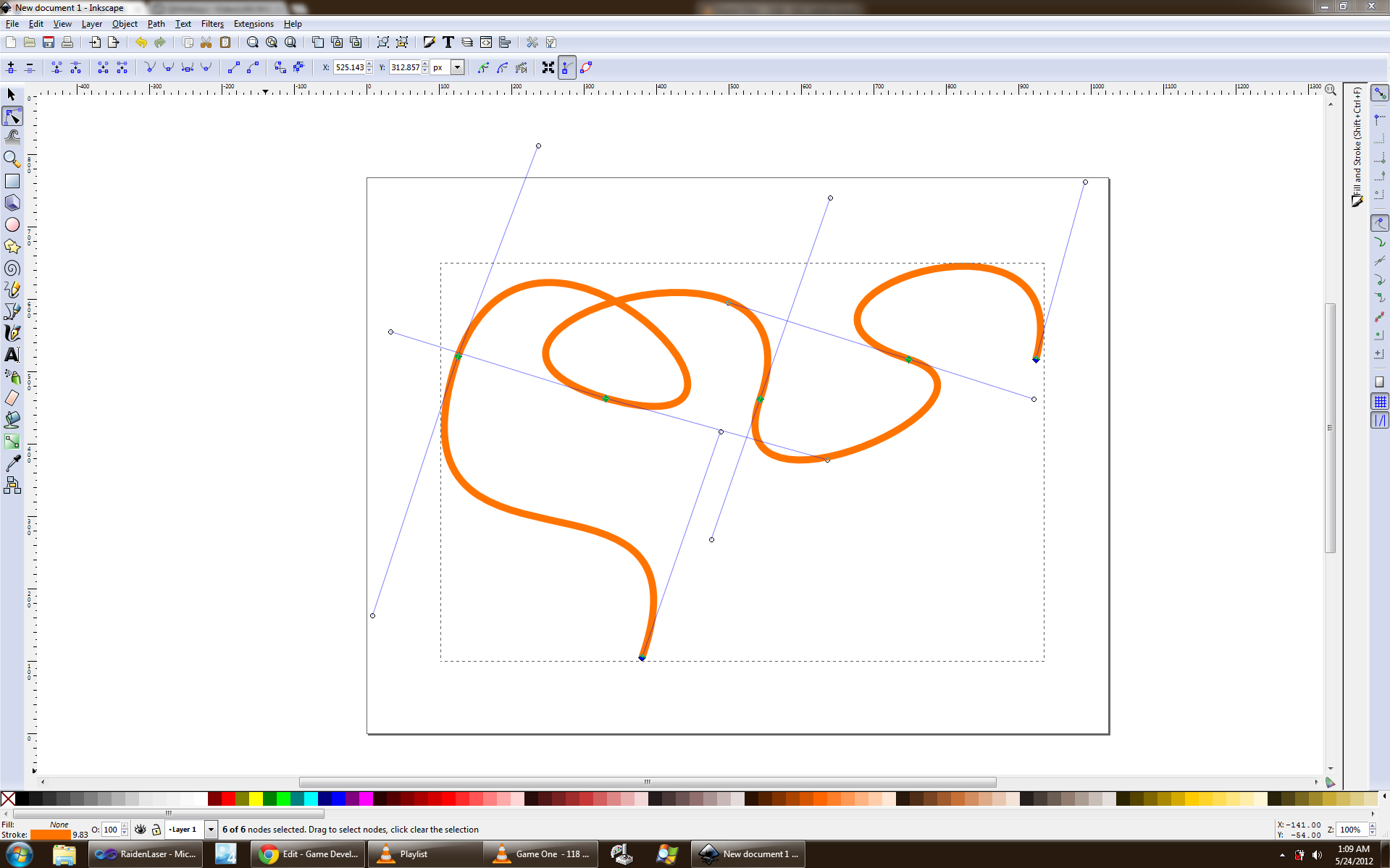Toggle snap to grids button

pyautogui.click(x=1380, y=401)
